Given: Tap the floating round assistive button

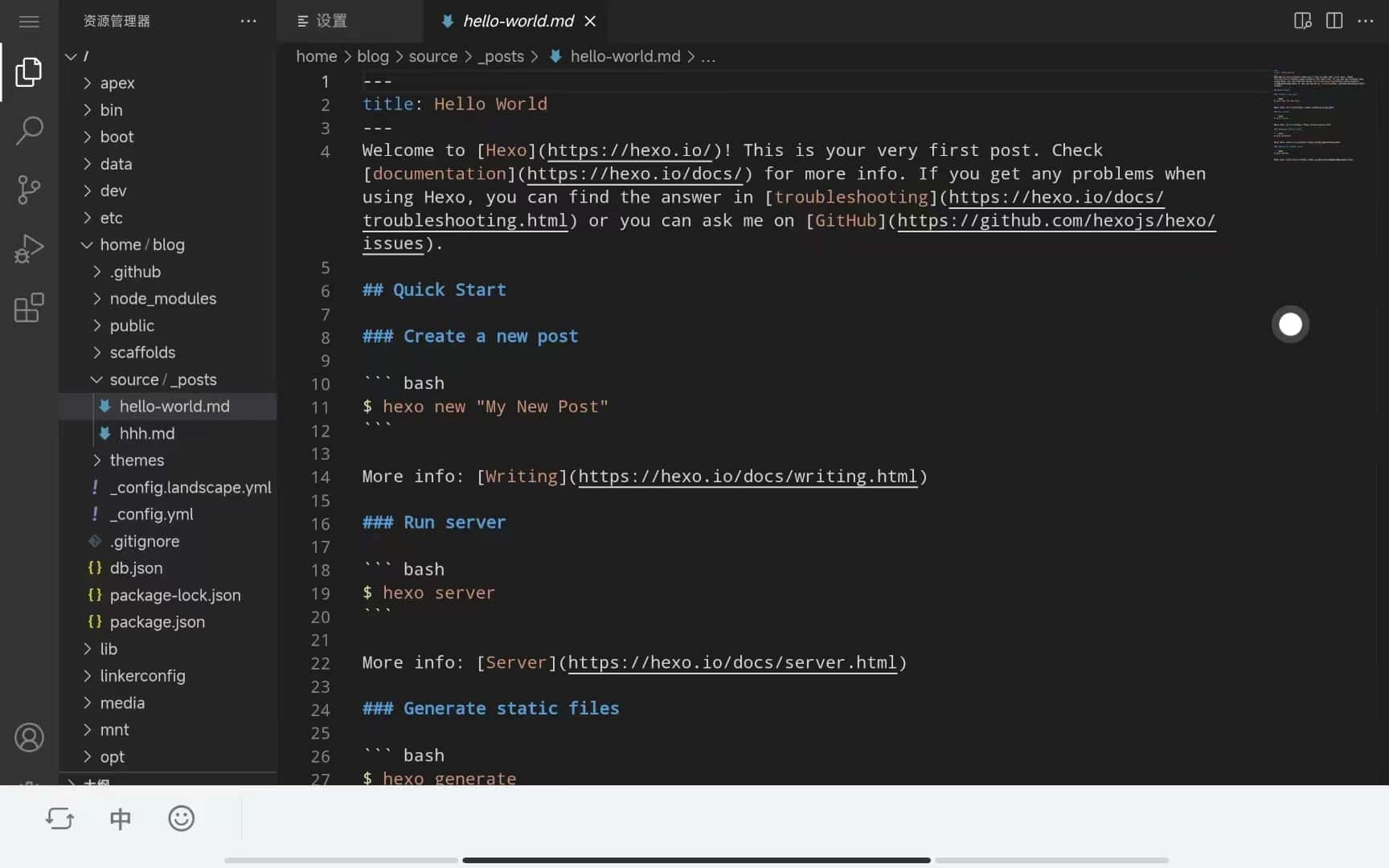Looking at the screenshot, I should click(1290, 325).
